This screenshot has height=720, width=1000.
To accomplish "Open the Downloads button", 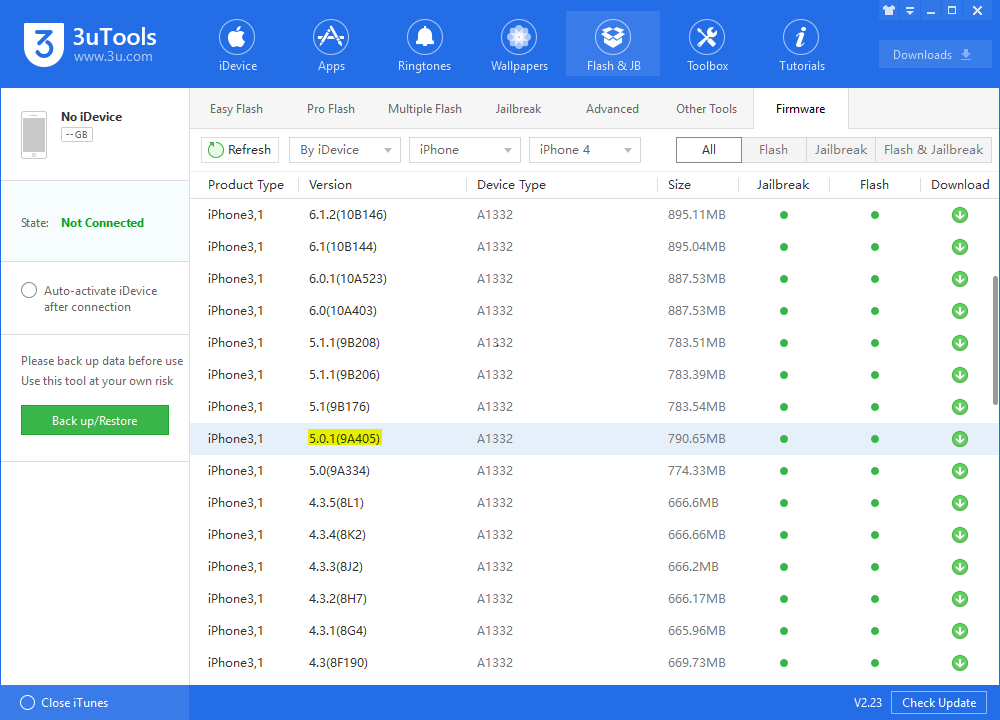I will pos(934,55).
